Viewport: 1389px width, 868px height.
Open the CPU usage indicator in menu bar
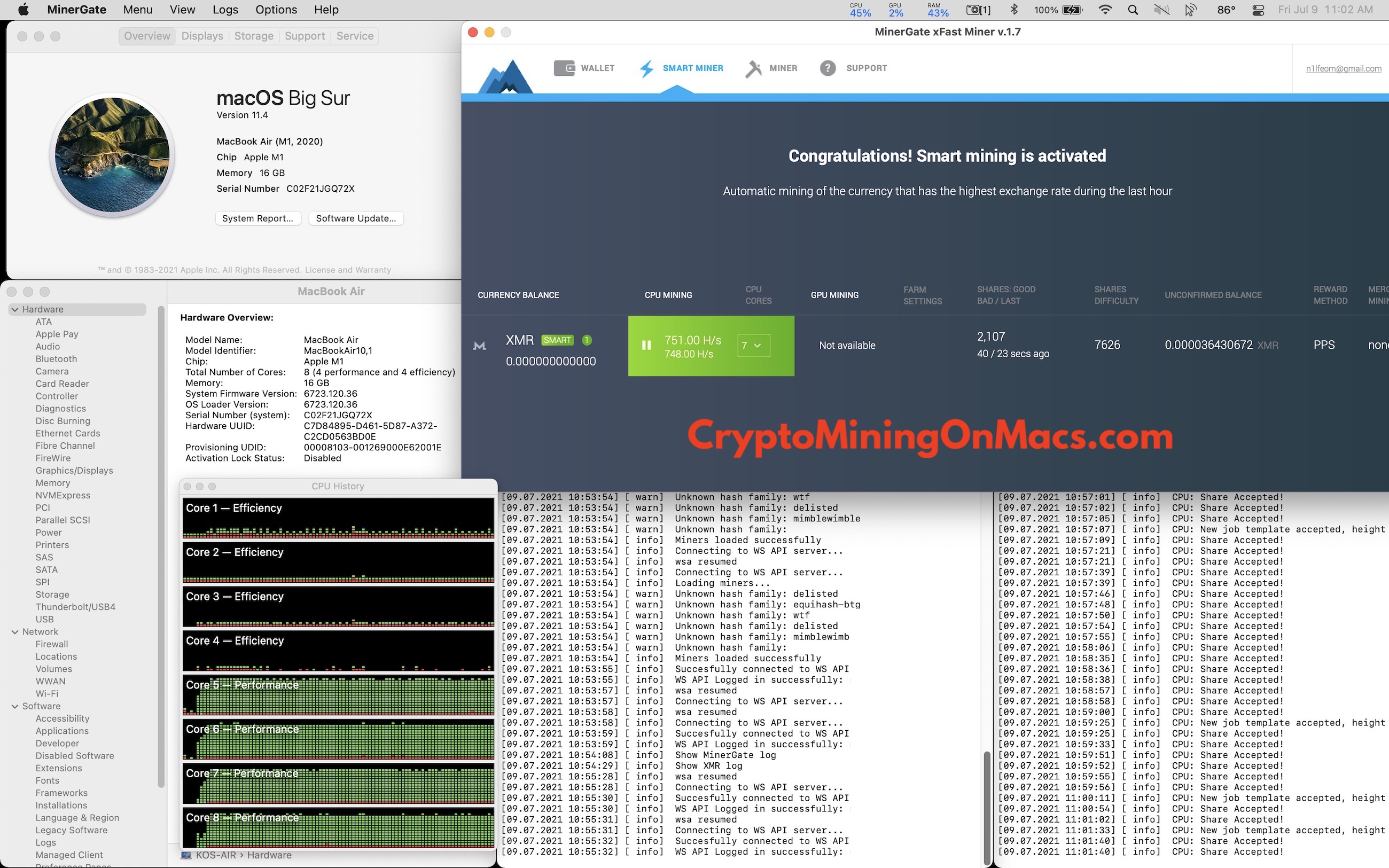tap(860, 10)
